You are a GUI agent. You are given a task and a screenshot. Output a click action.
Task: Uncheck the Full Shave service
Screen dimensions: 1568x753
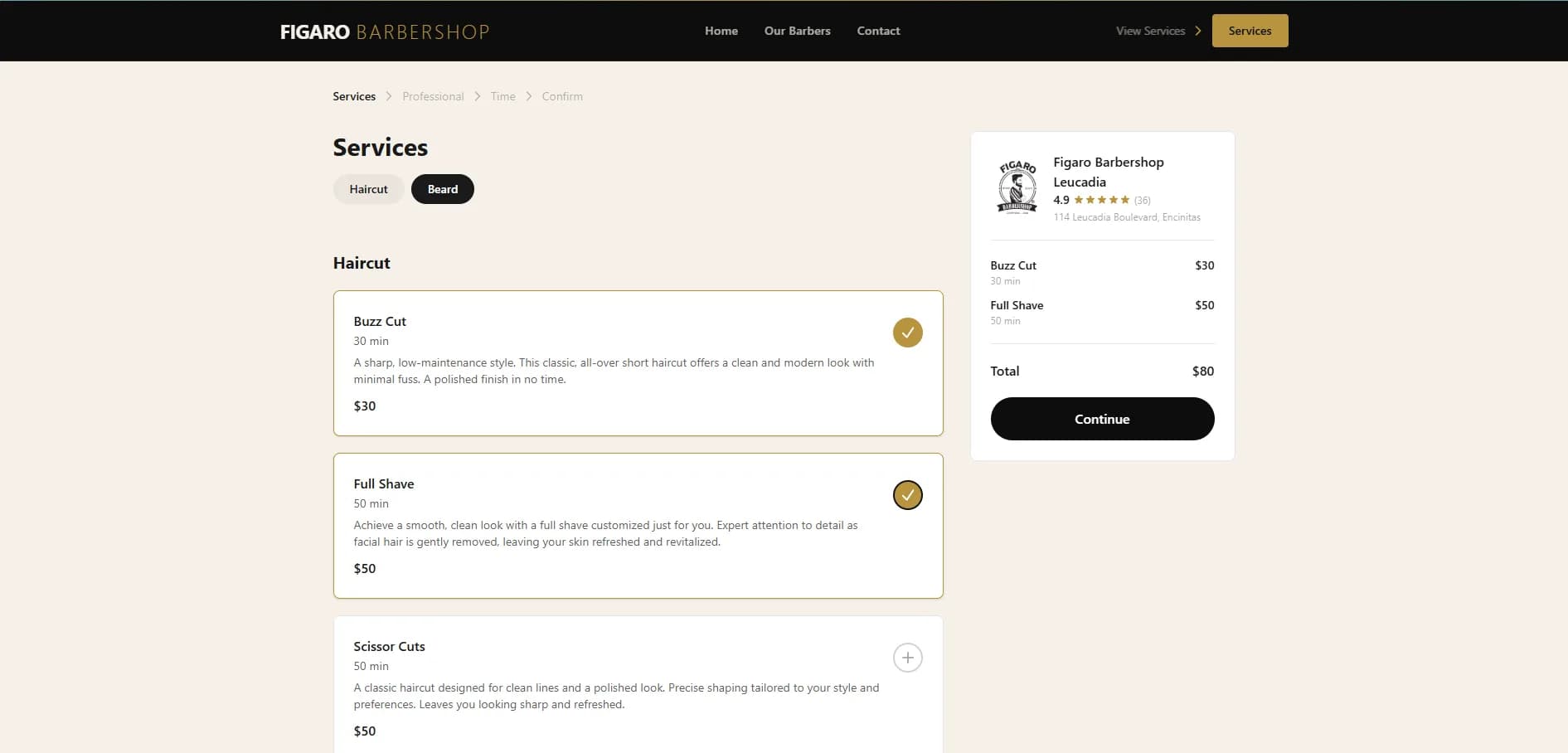(907, 495)
